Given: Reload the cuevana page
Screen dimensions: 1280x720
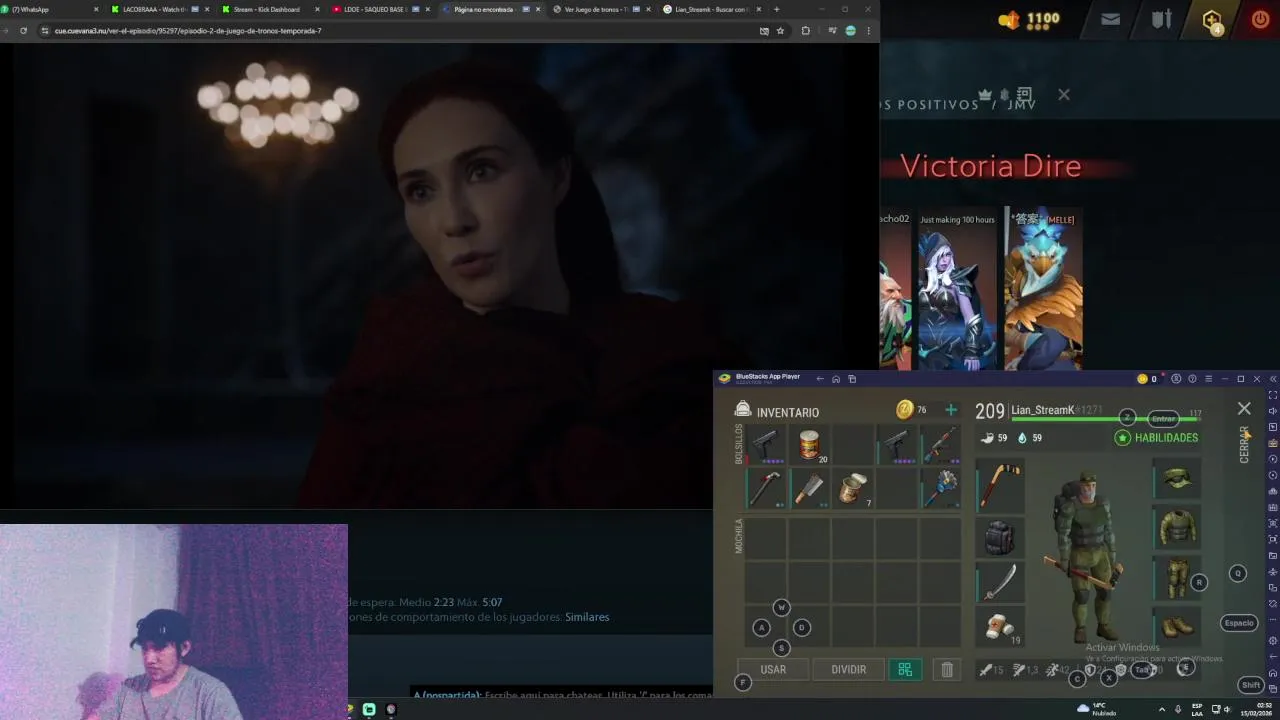Looking at the screenshot, I should click(x=23, y=31).
